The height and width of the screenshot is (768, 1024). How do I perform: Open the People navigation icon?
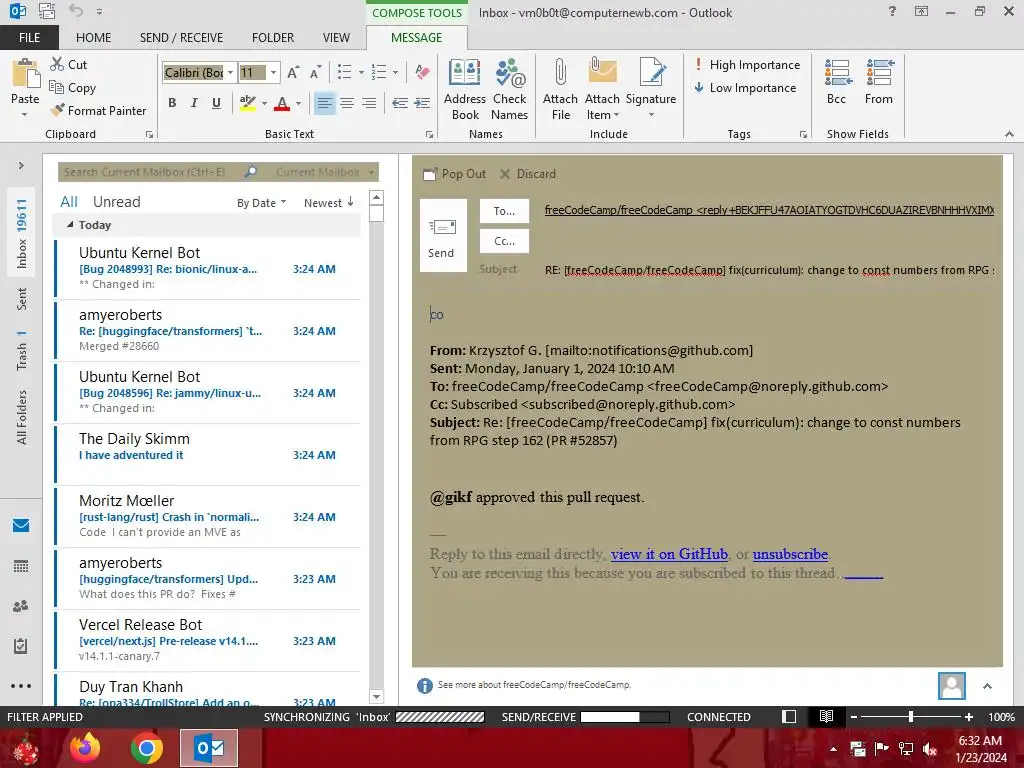tap(21, 606)
